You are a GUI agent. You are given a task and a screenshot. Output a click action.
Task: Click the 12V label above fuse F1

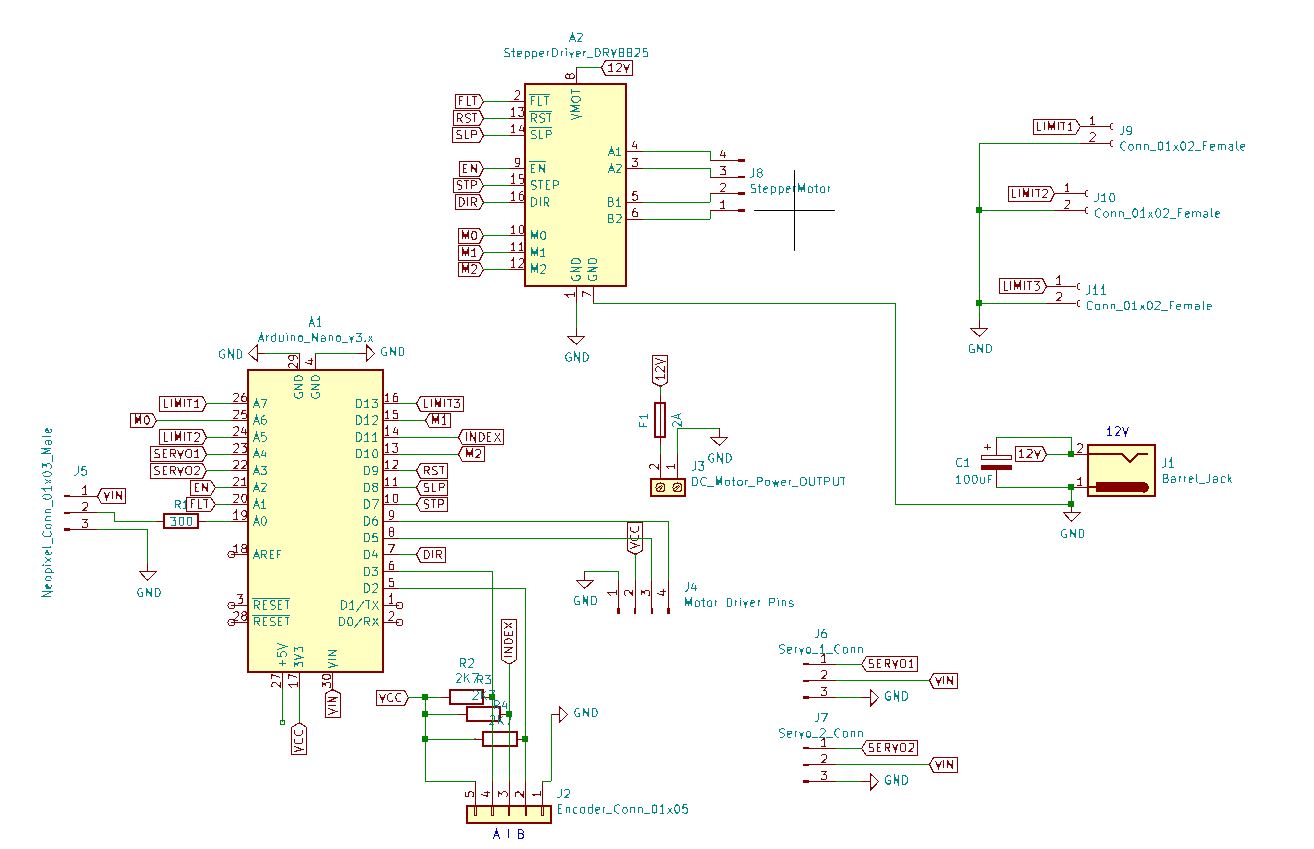(659, 370)
